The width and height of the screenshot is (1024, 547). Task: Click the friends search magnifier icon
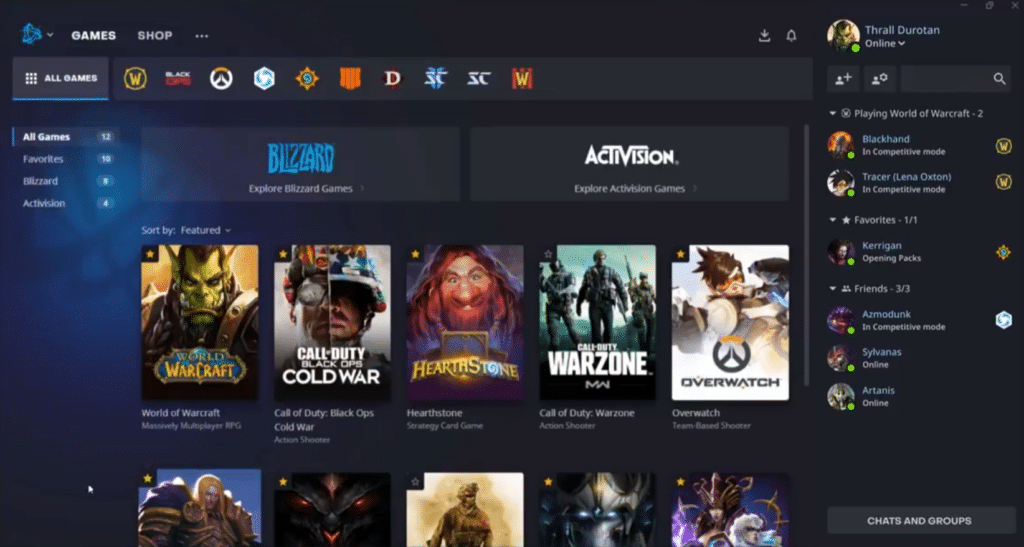999,79
